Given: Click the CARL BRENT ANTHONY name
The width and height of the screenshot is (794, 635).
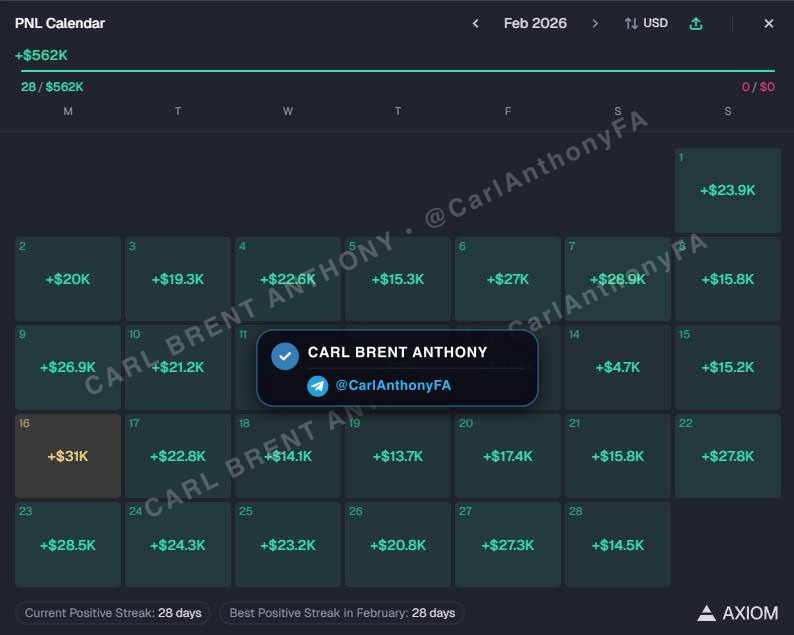Looking at the screenshot, I should pos(398,352).
